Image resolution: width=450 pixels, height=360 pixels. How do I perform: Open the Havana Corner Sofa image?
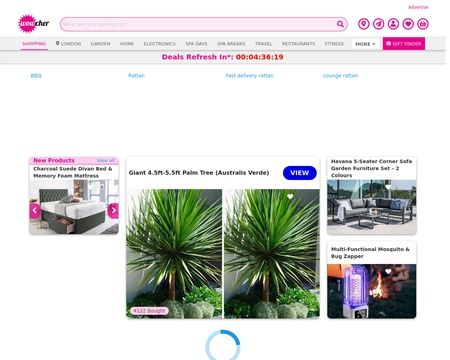click(372, 207)
